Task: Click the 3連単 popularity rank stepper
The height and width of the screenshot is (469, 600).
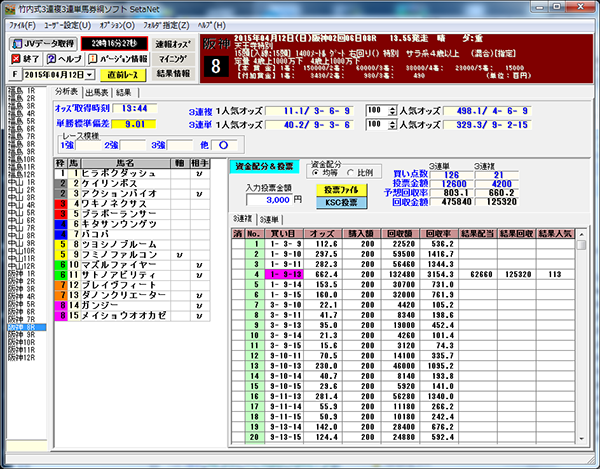Action: point(392,125)
